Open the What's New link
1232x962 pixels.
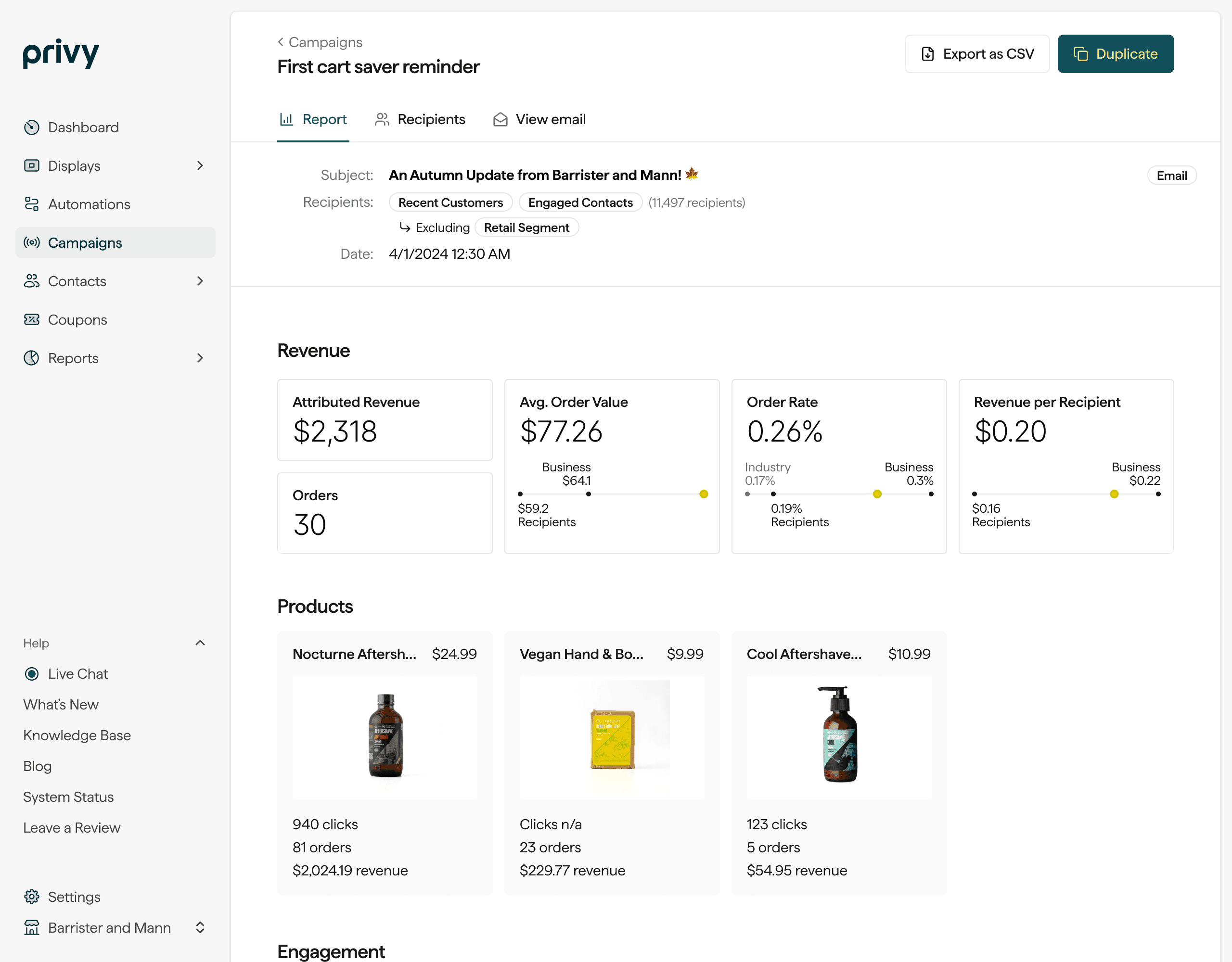61,704
